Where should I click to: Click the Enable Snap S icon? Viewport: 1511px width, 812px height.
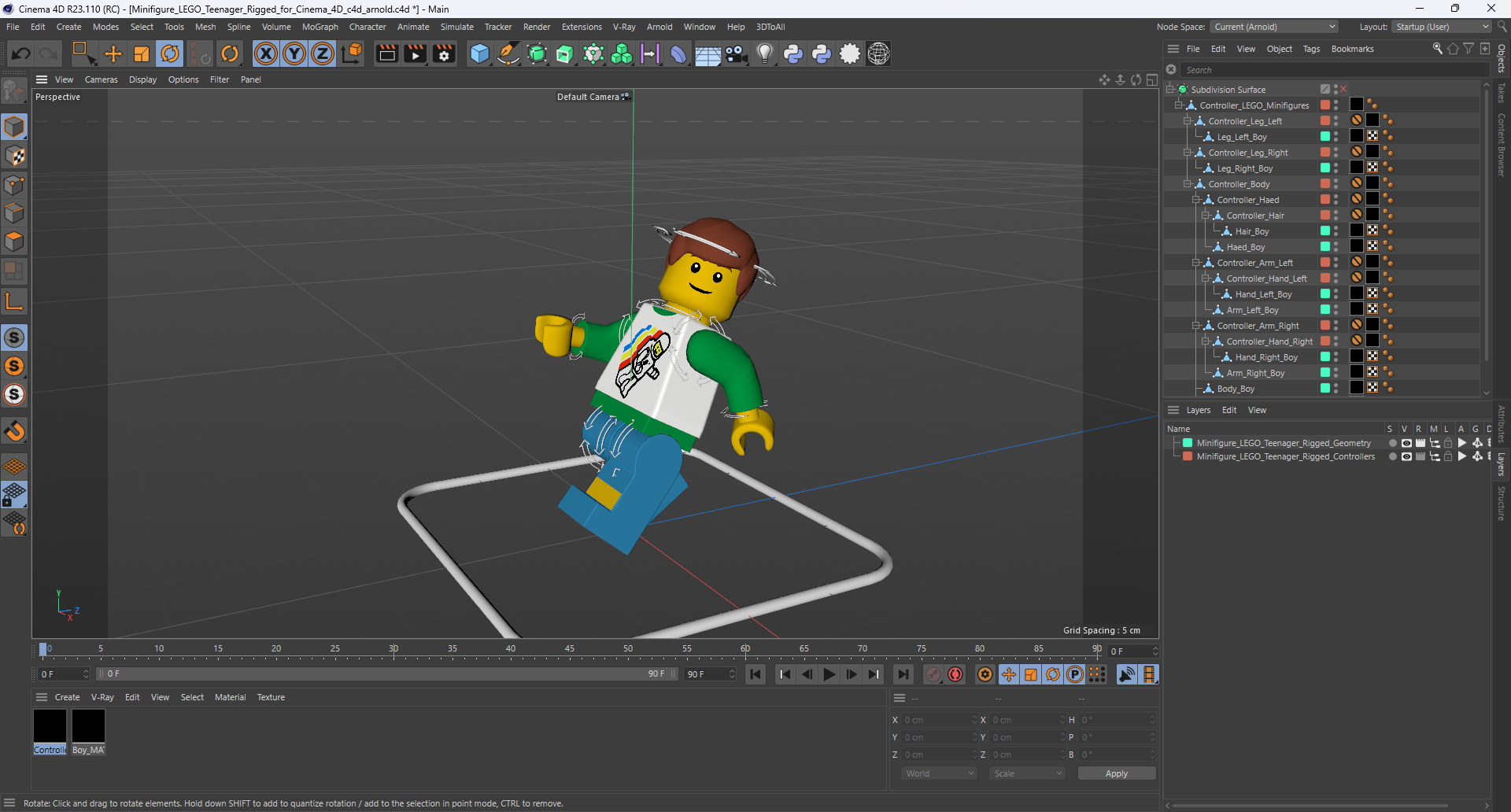click(14, 338)
